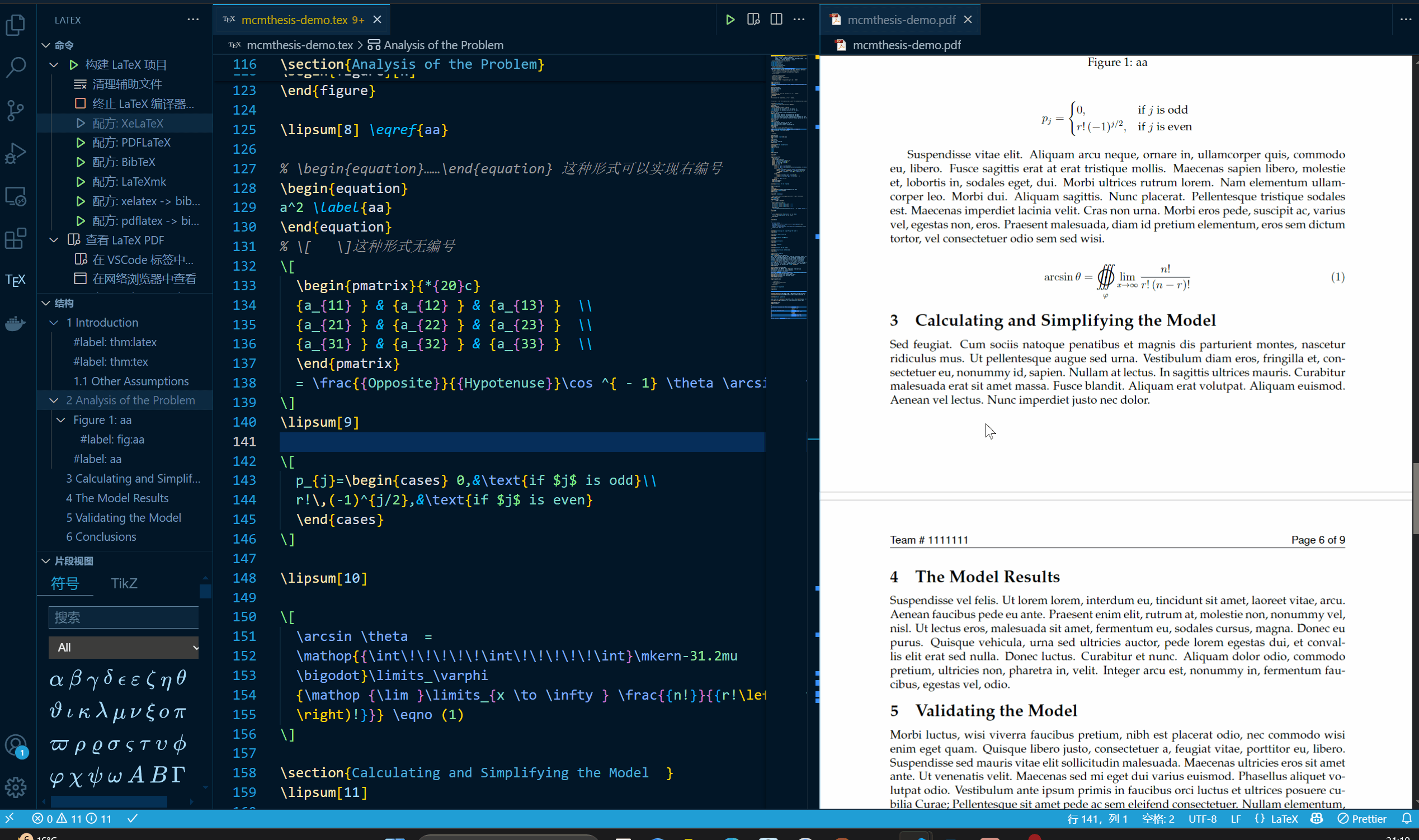Toggle Prettier in the status bar
The width and height of the screenshot is (1419, 840).
pyautogui.click(x=1362, y=819)
